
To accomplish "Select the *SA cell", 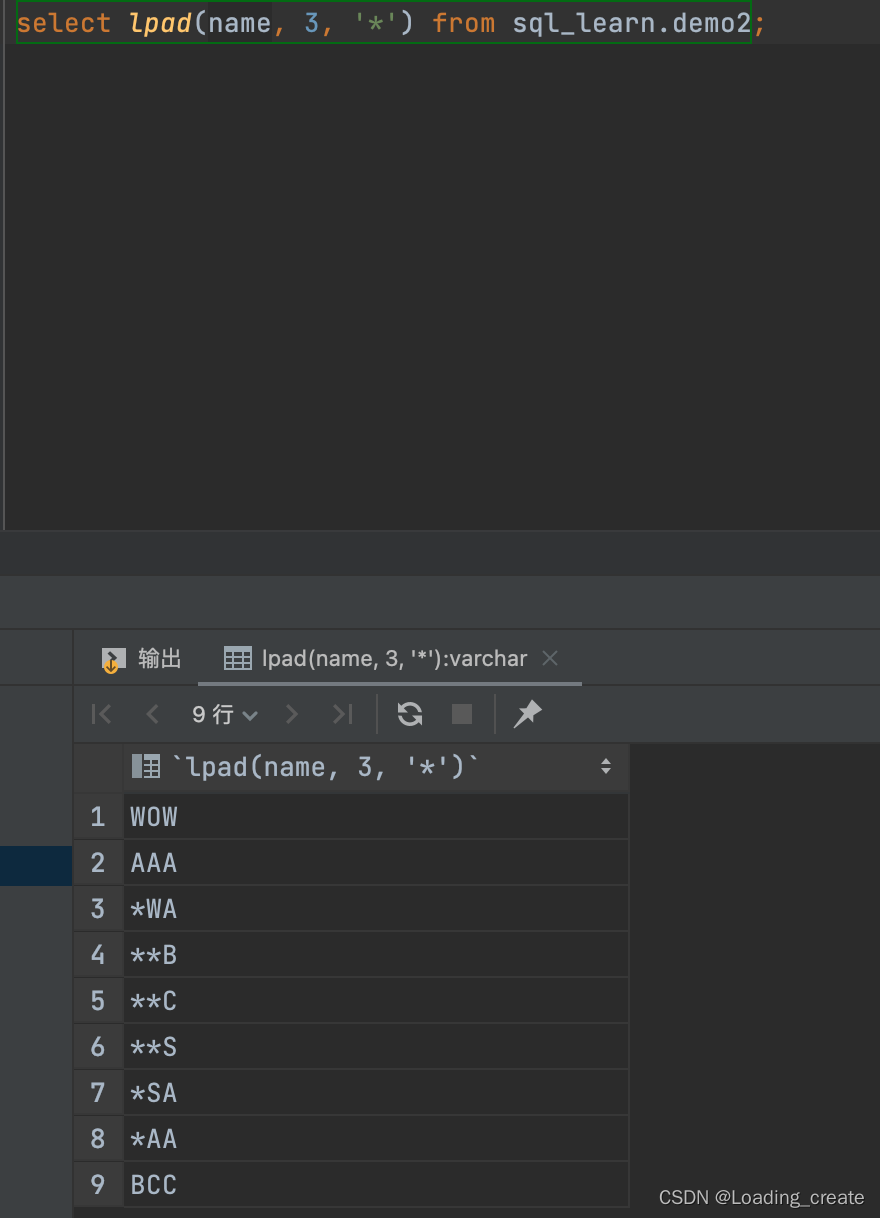I will tap(376, 1093).
